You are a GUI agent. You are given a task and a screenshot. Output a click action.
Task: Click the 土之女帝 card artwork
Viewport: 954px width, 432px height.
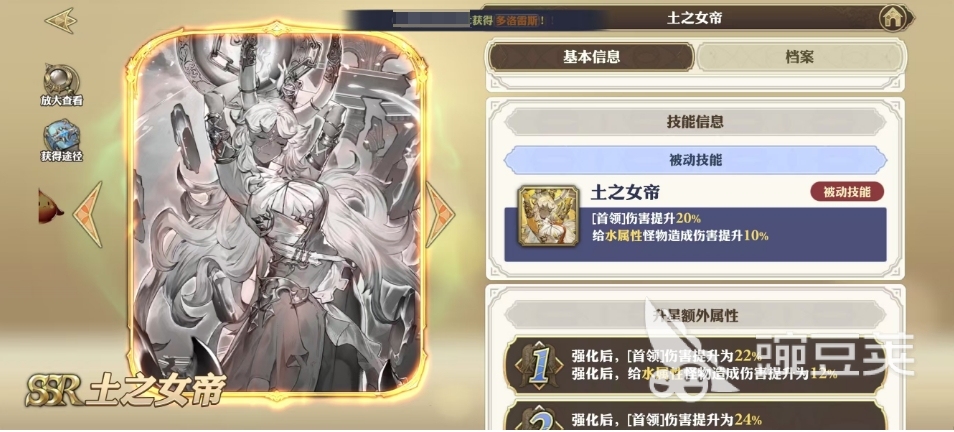pos(277,212)
